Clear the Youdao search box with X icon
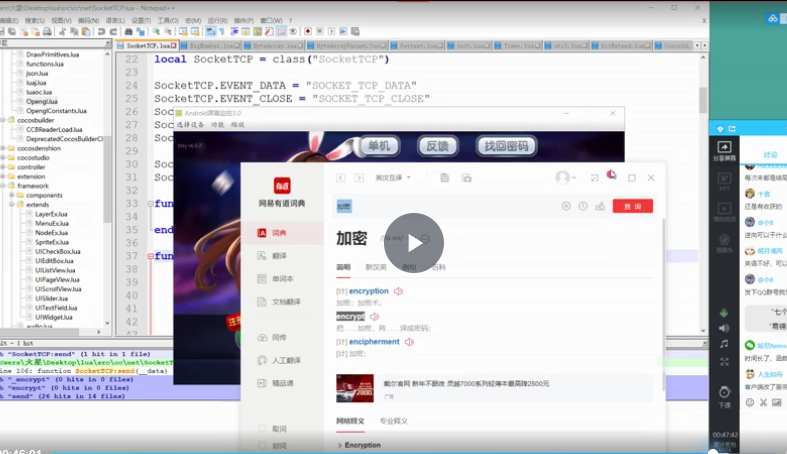The height and width of the screenshot is (454, 787). click(566, 206)
